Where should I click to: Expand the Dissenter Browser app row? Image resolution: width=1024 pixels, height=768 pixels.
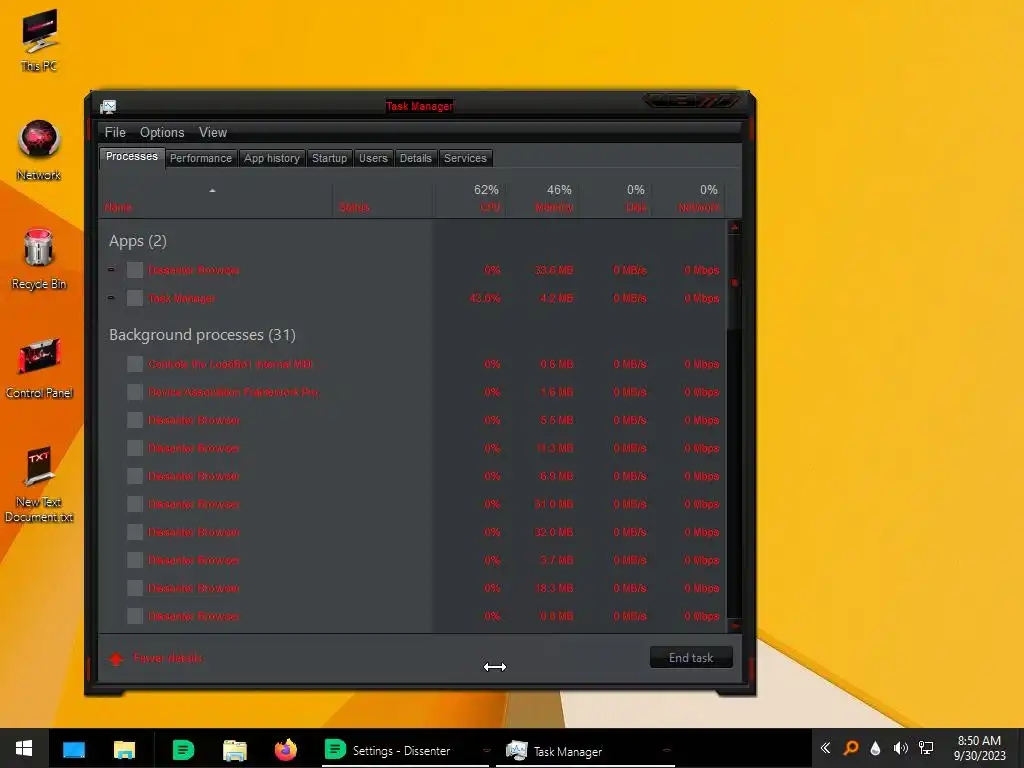(111, 270)
